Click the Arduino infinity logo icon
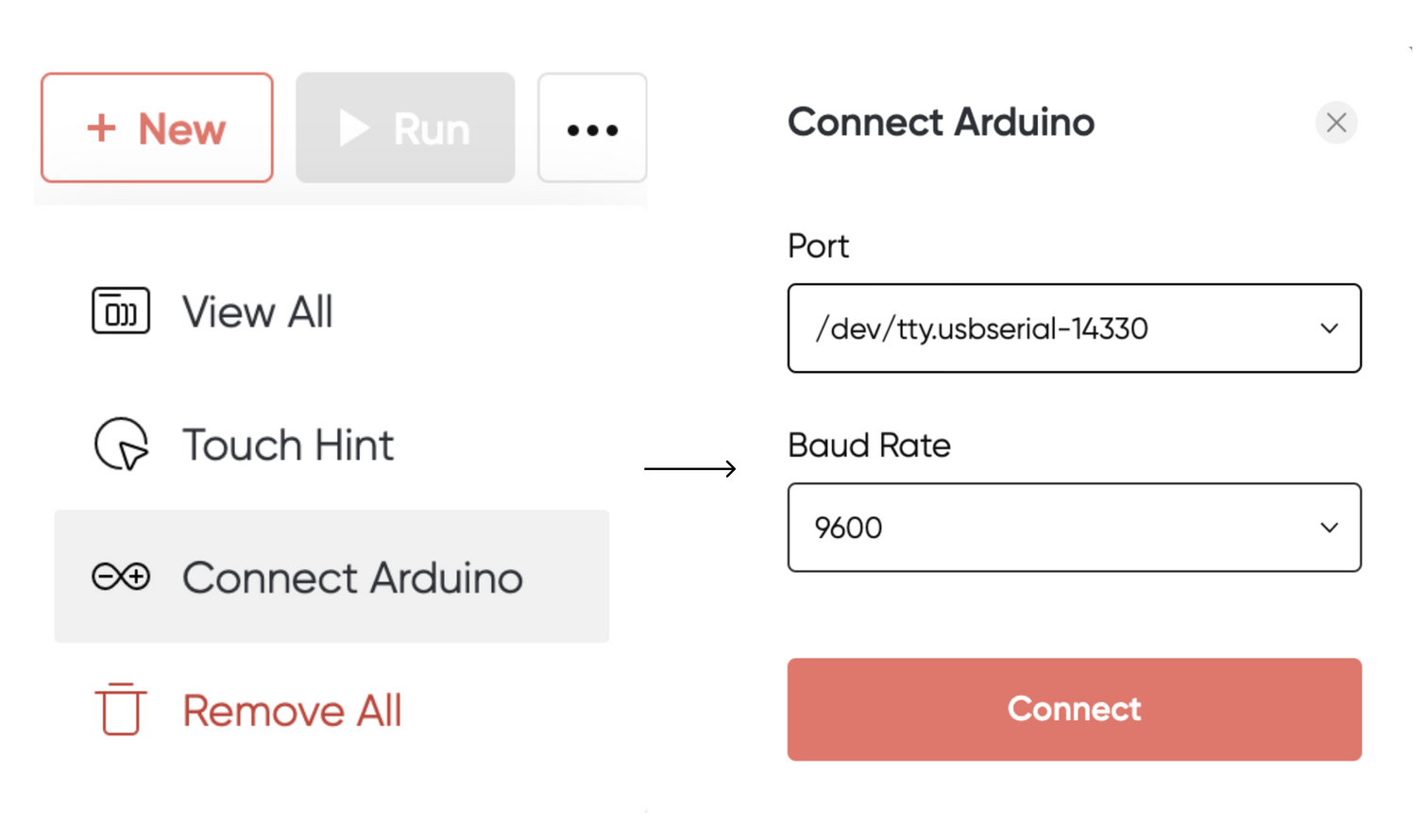The image size is (1426, 840). 121,576
